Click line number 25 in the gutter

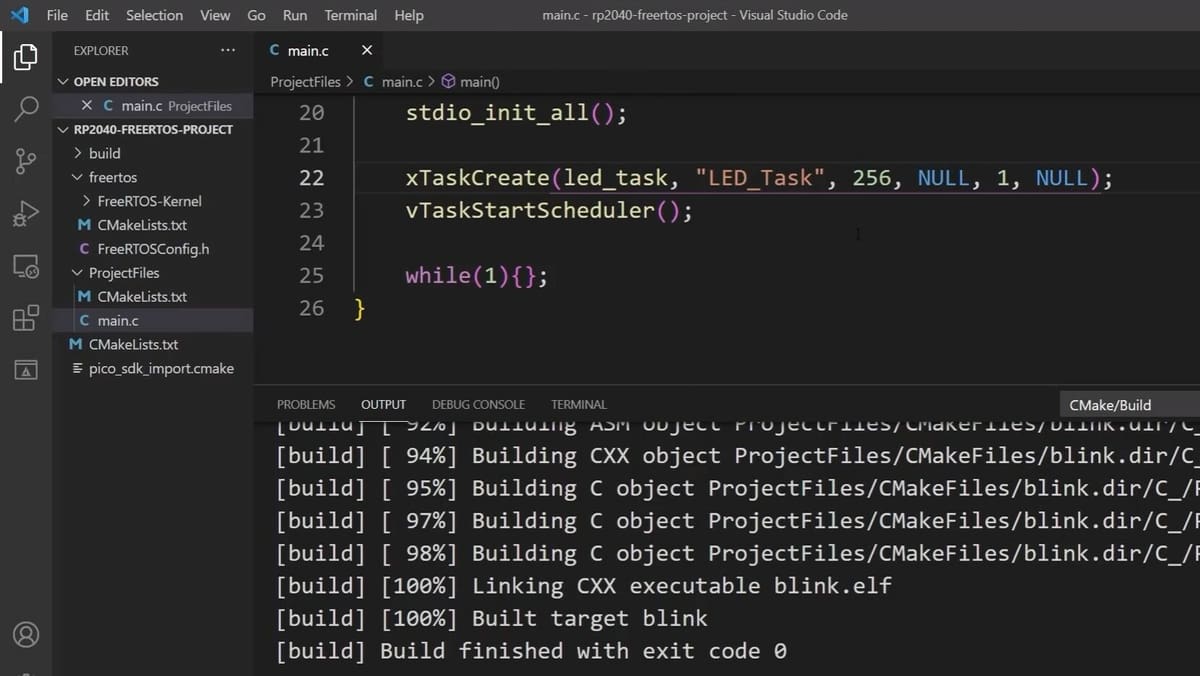[x=312, y=275]
